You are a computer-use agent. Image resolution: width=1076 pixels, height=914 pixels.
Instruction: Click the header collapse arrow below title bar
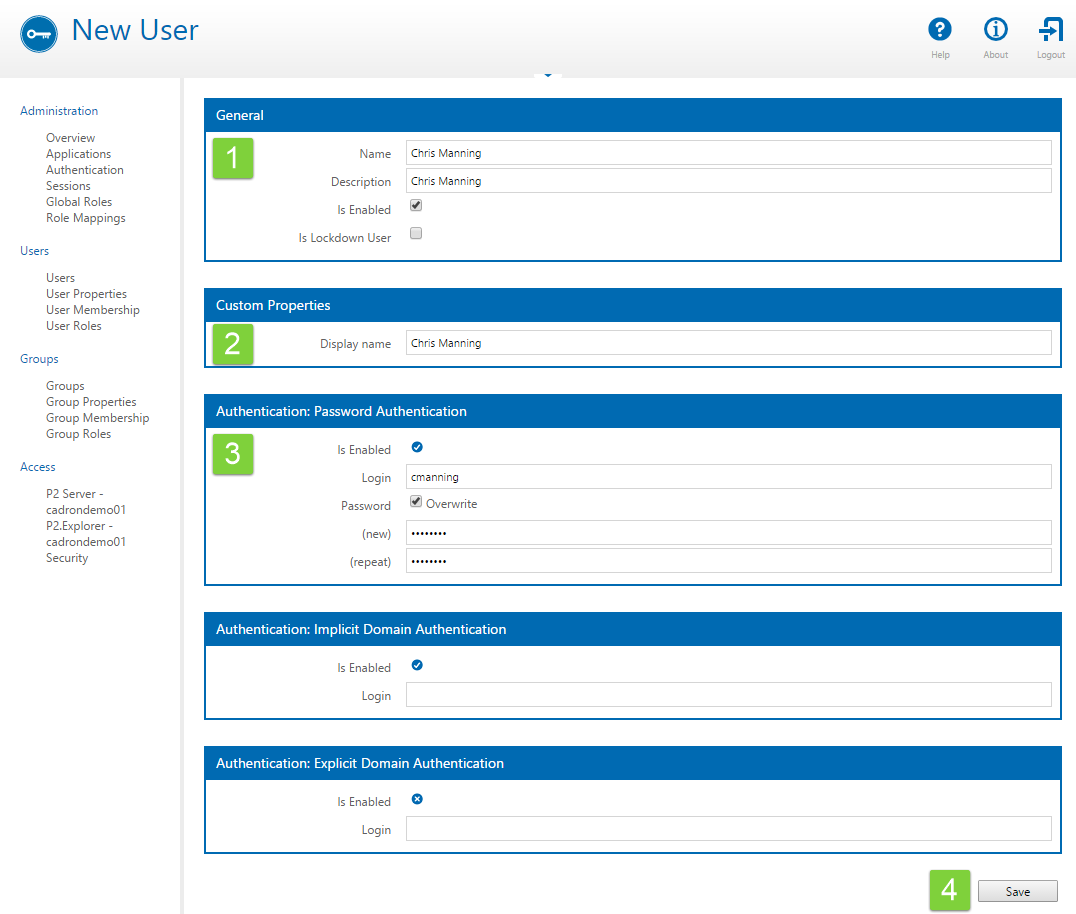[547, 76]
